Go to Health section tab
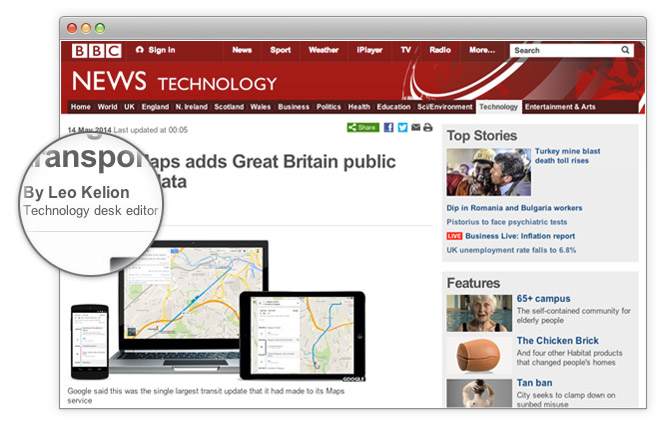The height and width of the screenshot is (424, 662). point(359,107)
